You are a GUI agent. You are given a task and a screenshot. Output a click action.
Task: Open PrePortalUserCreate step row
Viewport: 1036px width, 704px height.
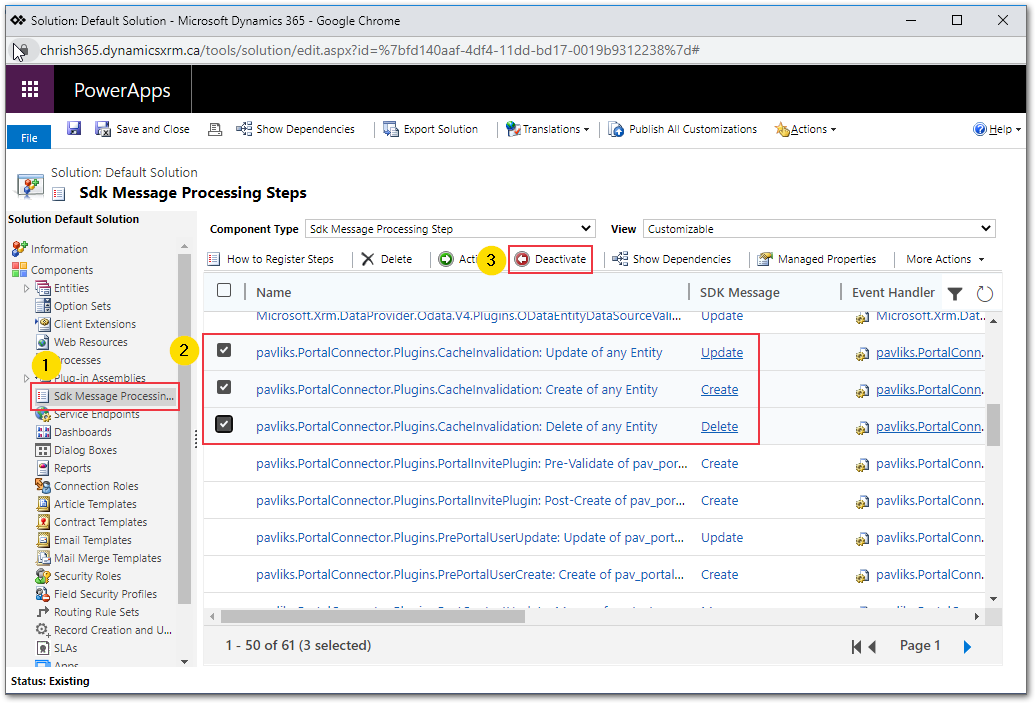pyautogui.click(x=470, y=575)
